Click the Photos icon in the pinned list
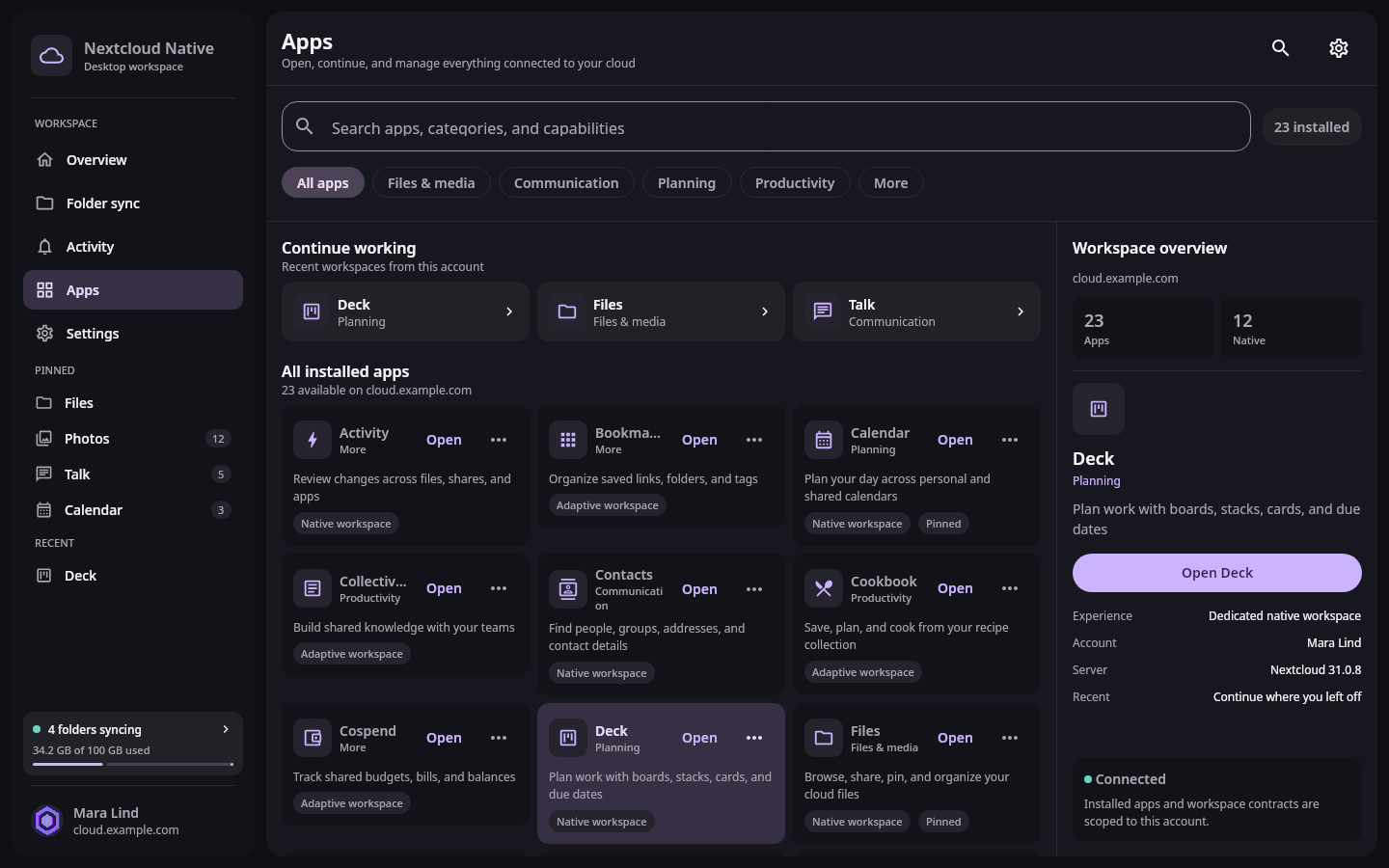 click(44, 439)
